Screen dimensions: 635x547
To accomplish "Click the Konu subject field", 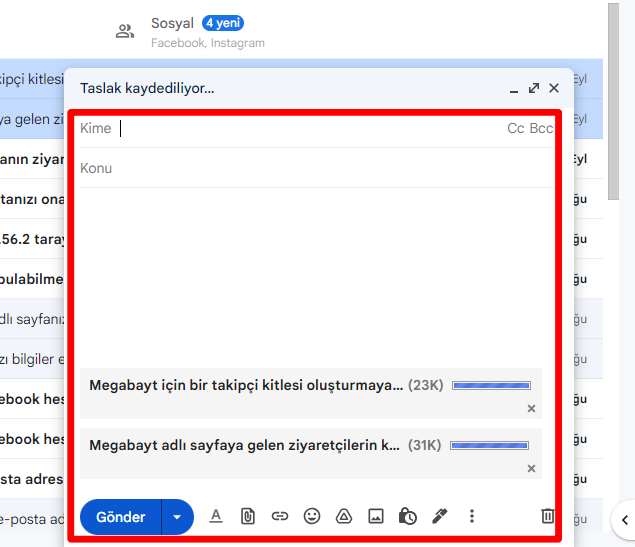I will pyautogui.click(x=317, y=168).
